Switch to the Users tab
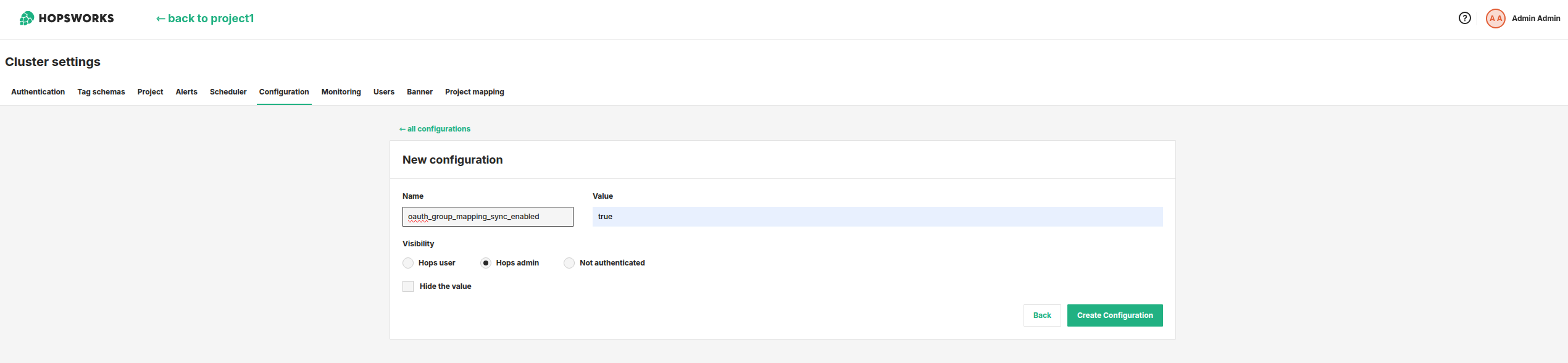Image resolution: width=1568 pixels, height=363 pixels. [x=383, y=92]
